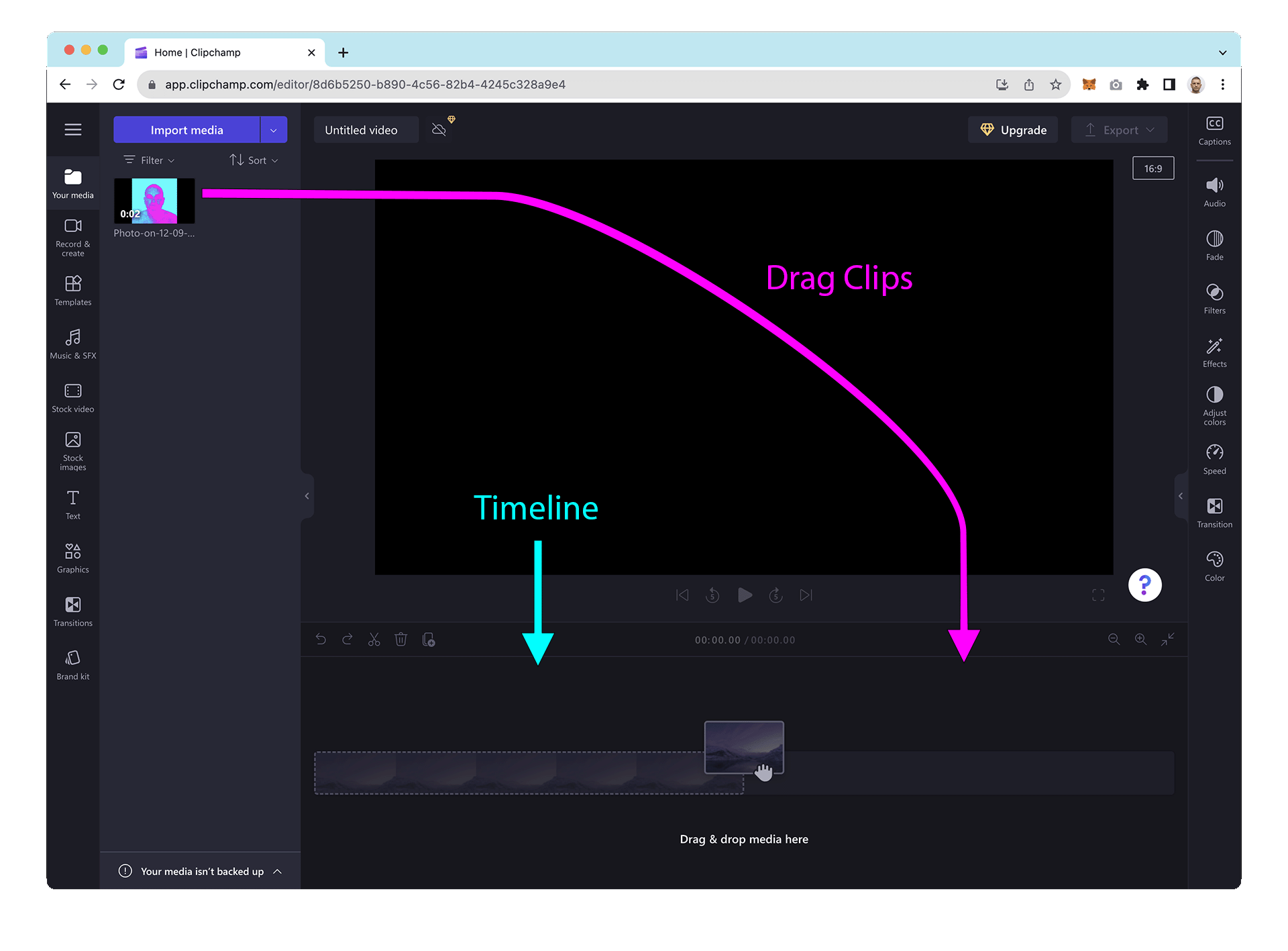
Task: Collapse the left media panel
Action: (x=307, y=496)
